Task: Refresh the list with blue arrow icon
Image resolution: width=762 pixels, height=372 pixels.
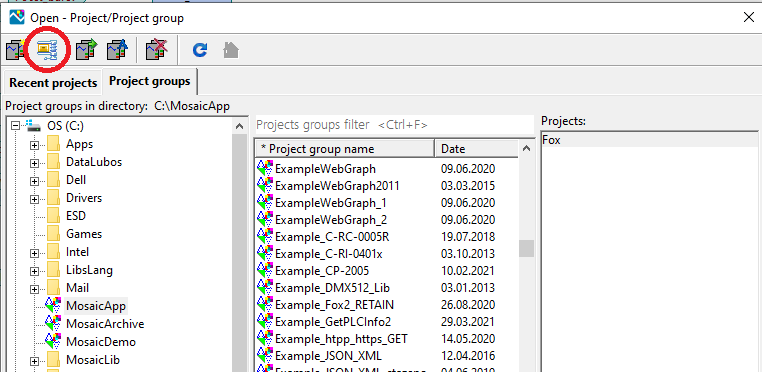Action: pyautogui.click(x=200, y=50)
